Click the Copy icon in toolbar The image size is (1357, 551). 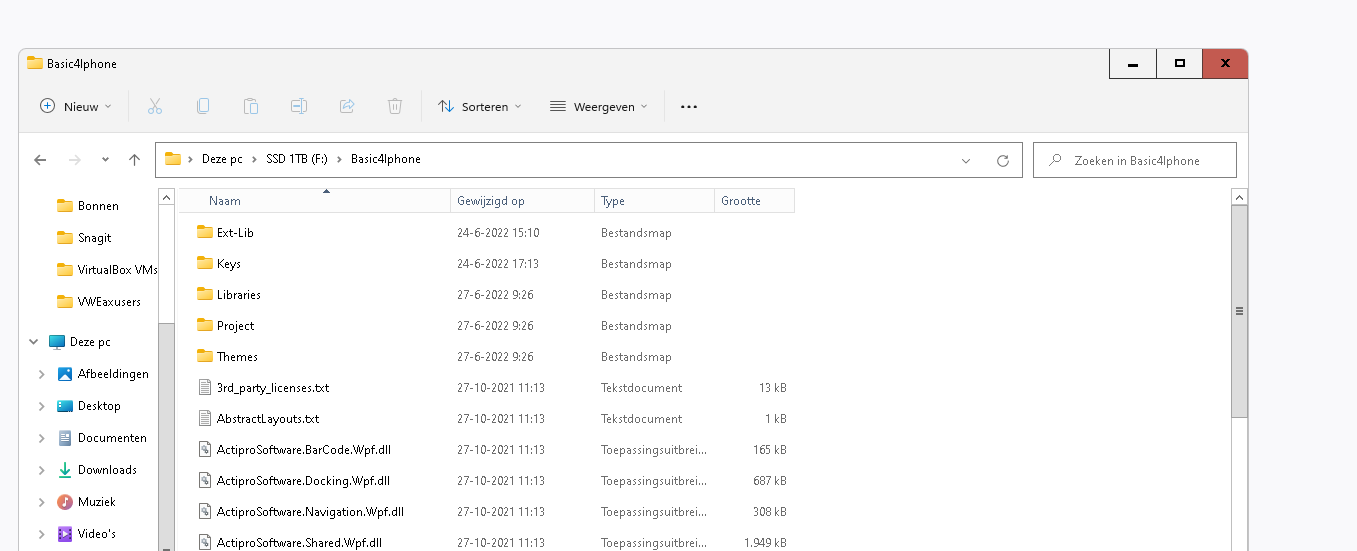[203, 106]
